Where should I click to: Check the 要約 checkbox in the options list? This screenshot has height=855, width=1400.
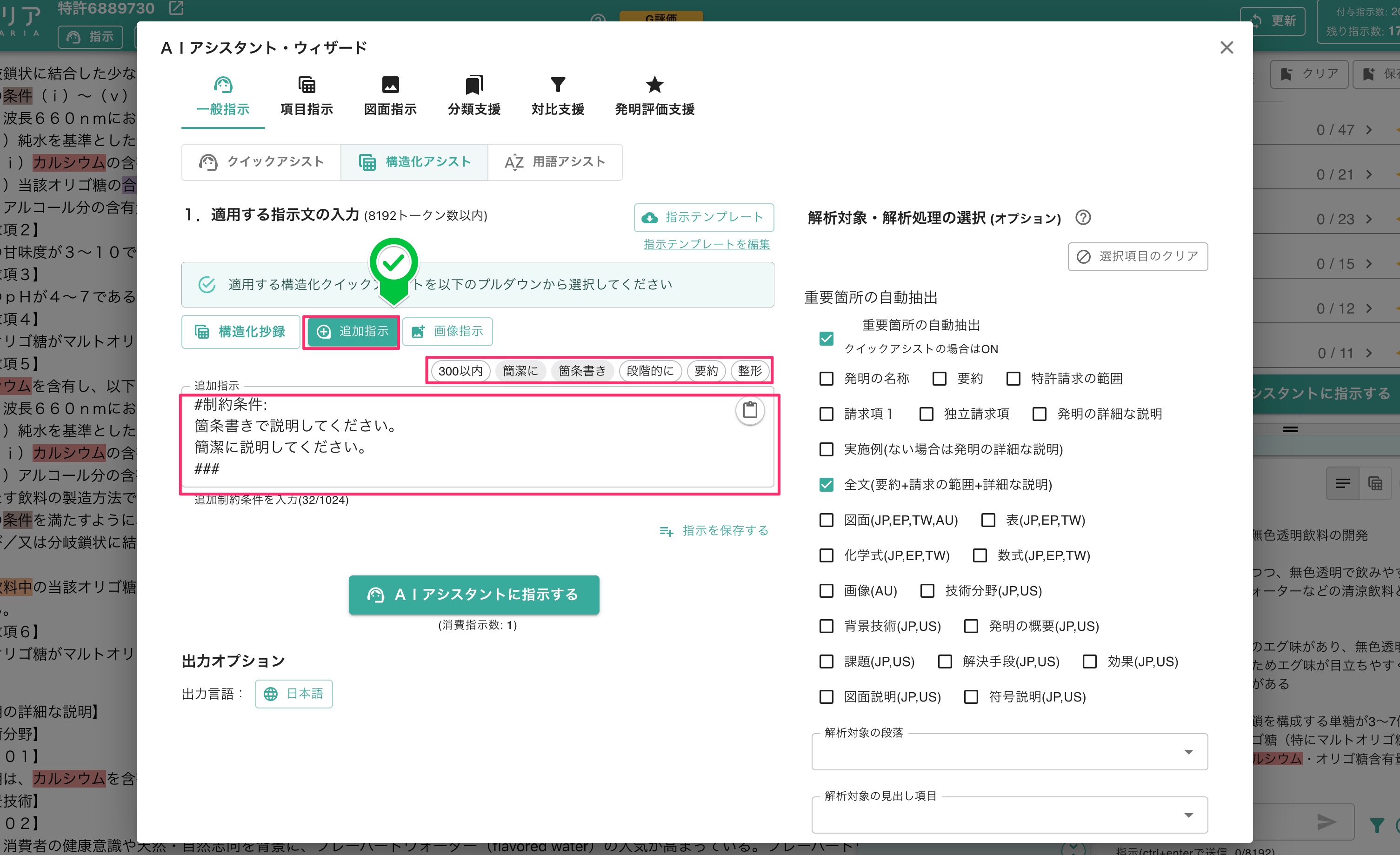click(939, 378)
